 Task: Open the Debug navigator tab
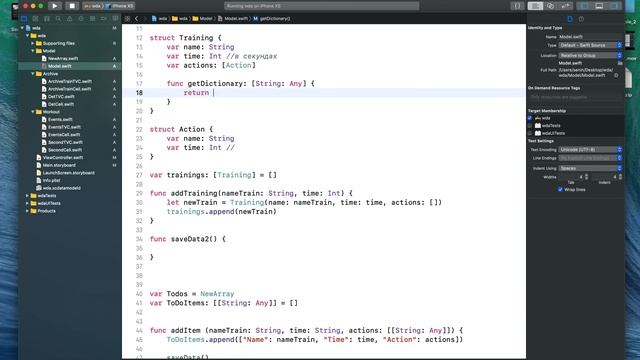point(92,19)
